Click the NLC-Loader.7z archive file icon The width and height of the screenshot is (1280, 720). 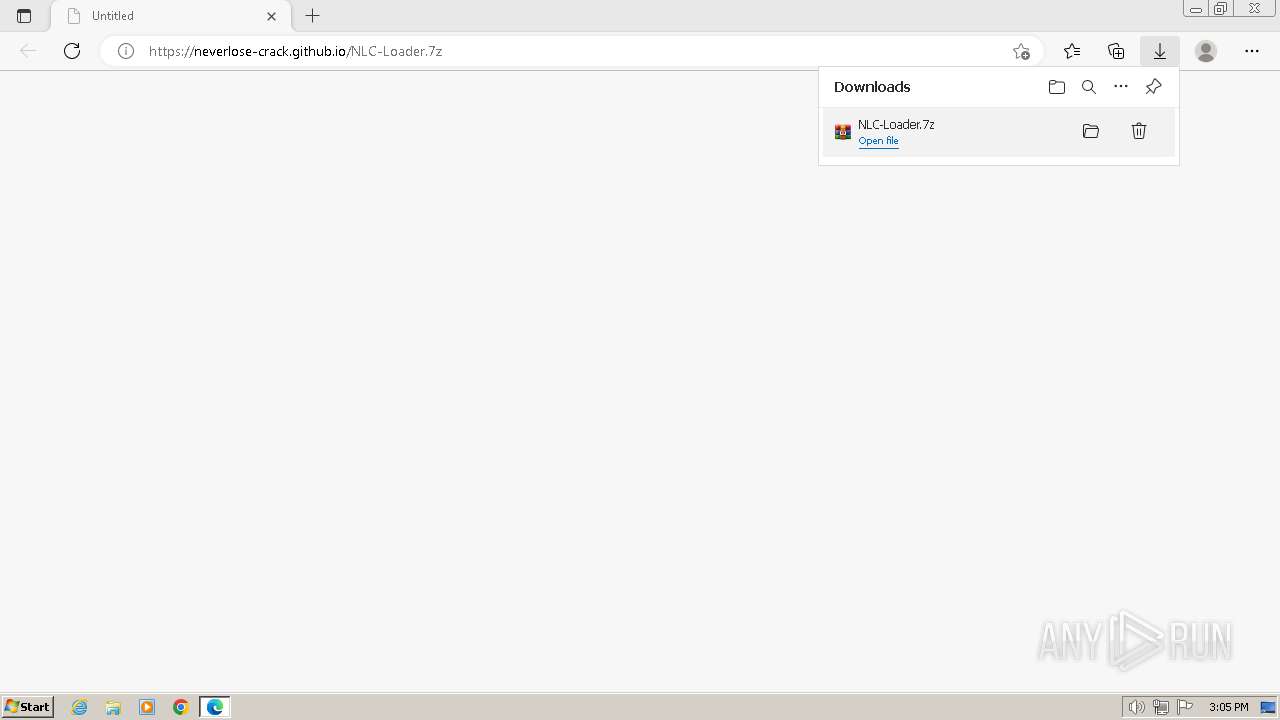(x=843, y=132)
